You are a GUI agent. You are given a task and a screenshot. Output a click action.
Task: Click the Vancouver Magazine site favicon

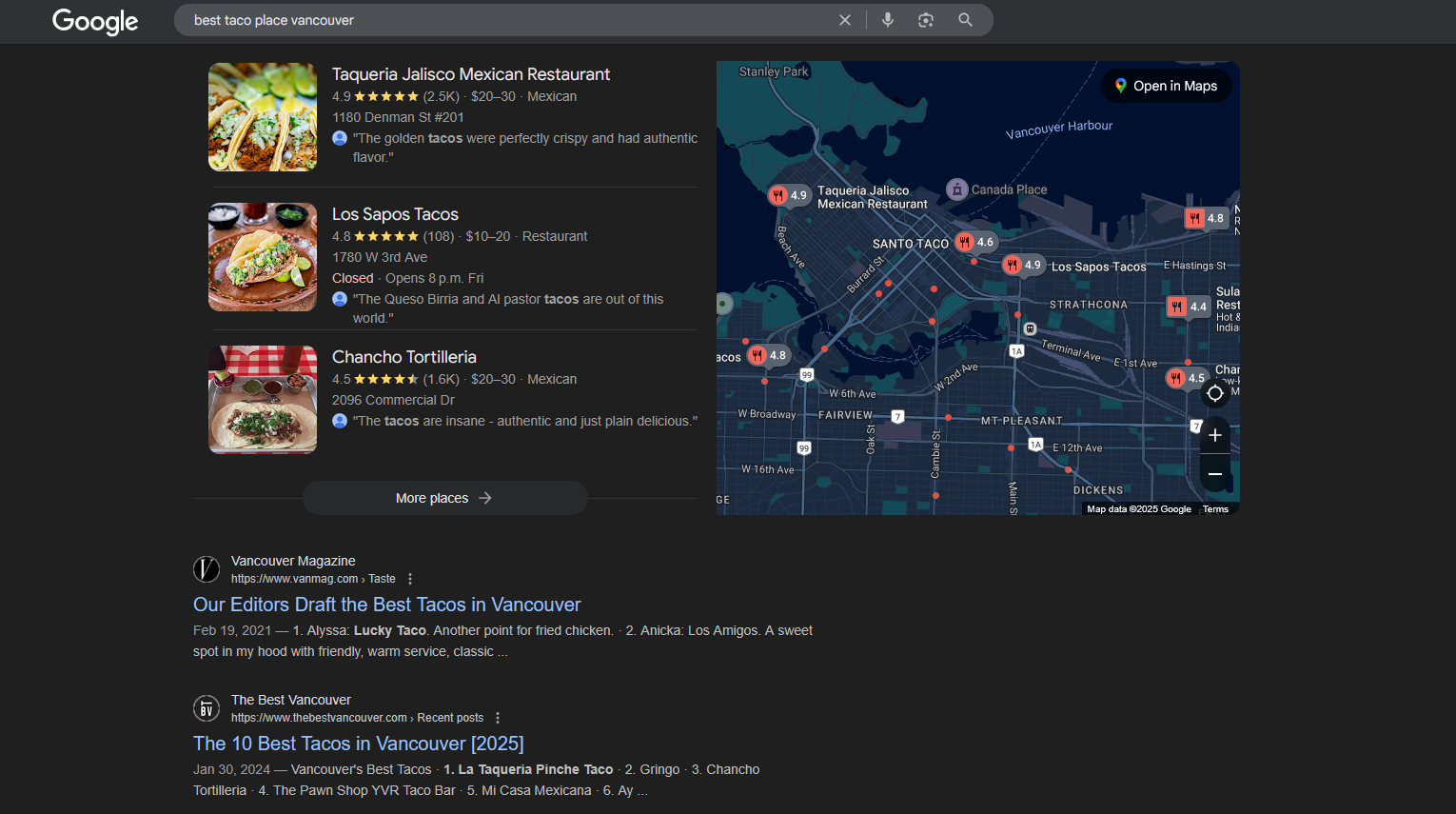point(207,569)
